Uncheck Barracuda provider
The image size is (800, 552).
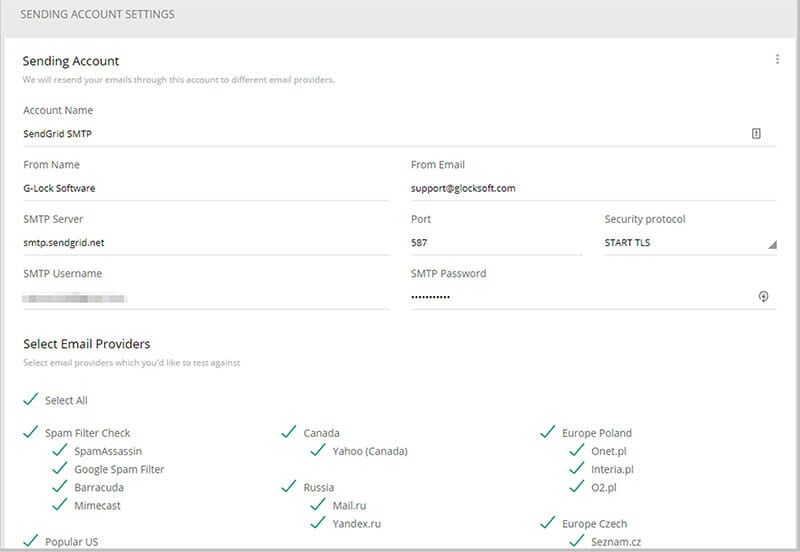60,486
